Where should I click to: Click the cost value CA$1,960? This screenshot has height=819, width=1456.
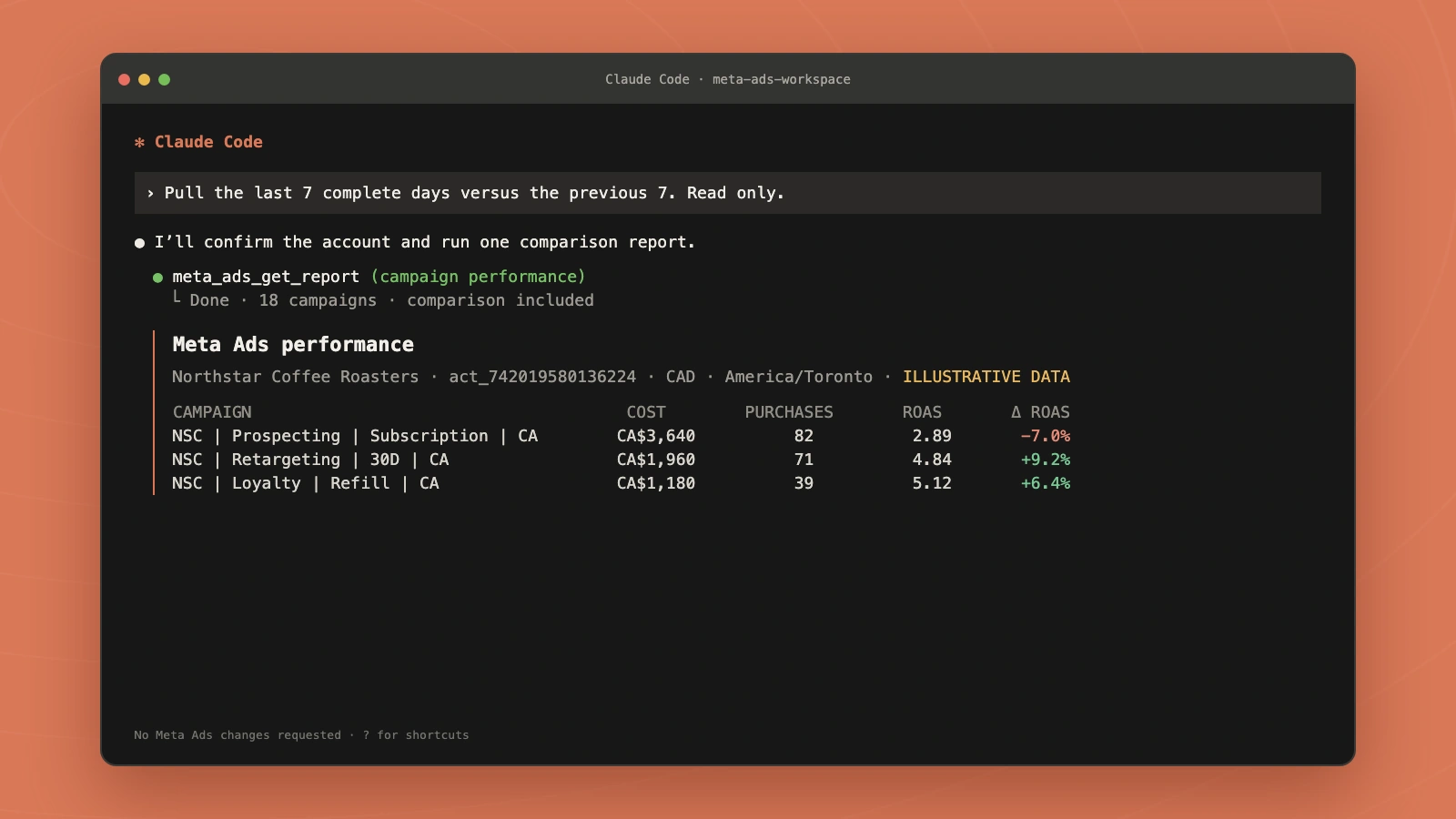656,460
